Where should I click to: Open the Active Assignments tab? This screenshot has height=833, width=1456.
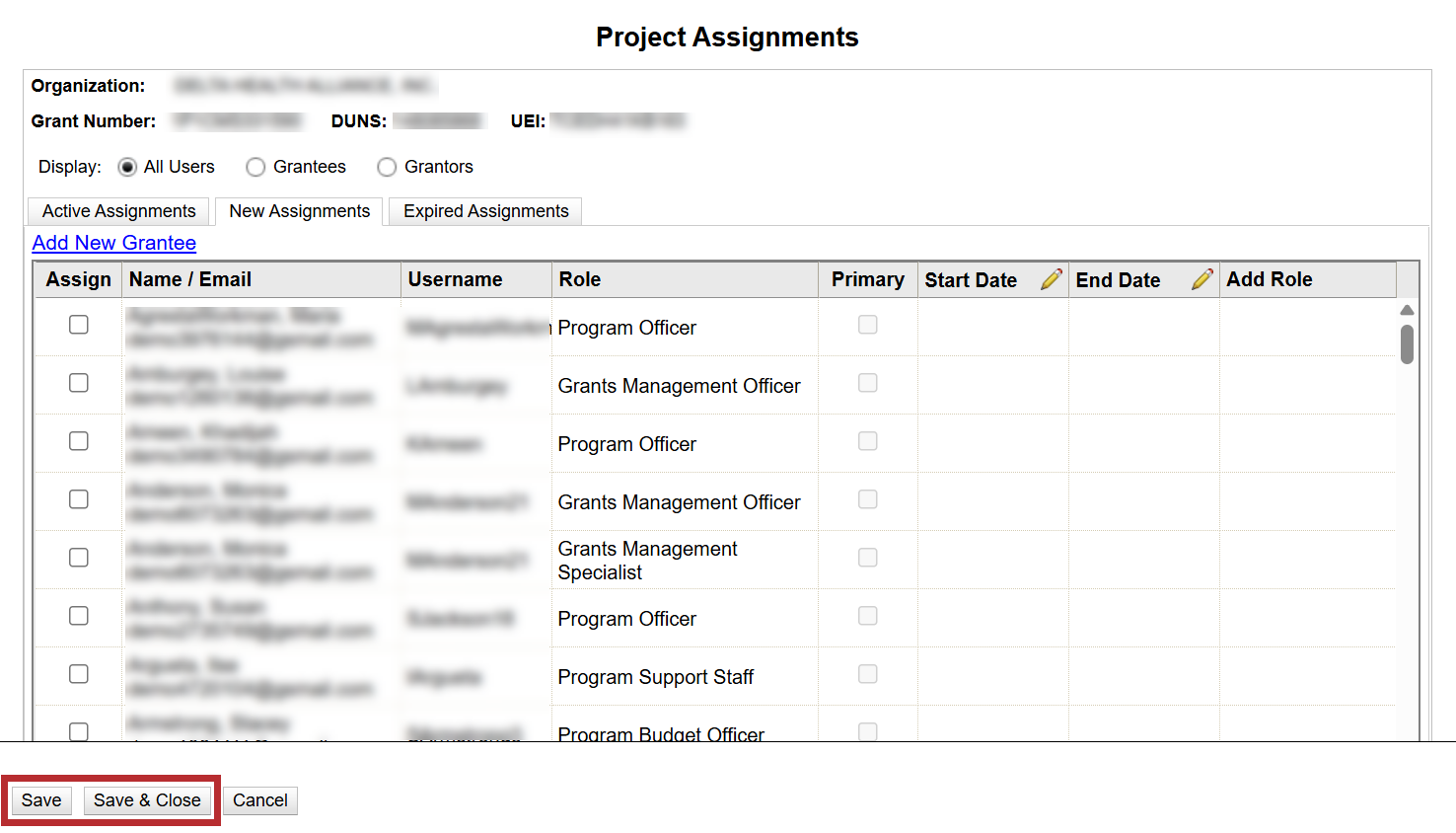click(118, 211)
